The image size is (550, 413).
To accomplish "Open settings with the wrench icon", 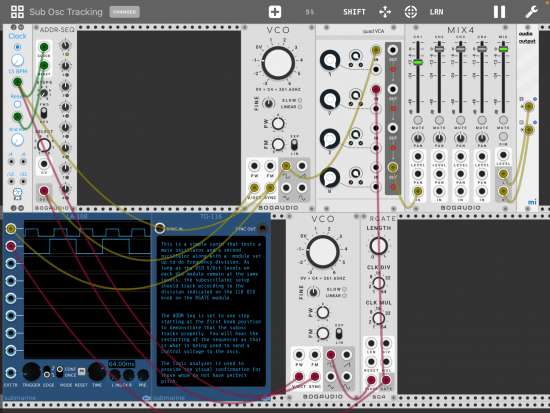I will [531, 12].
